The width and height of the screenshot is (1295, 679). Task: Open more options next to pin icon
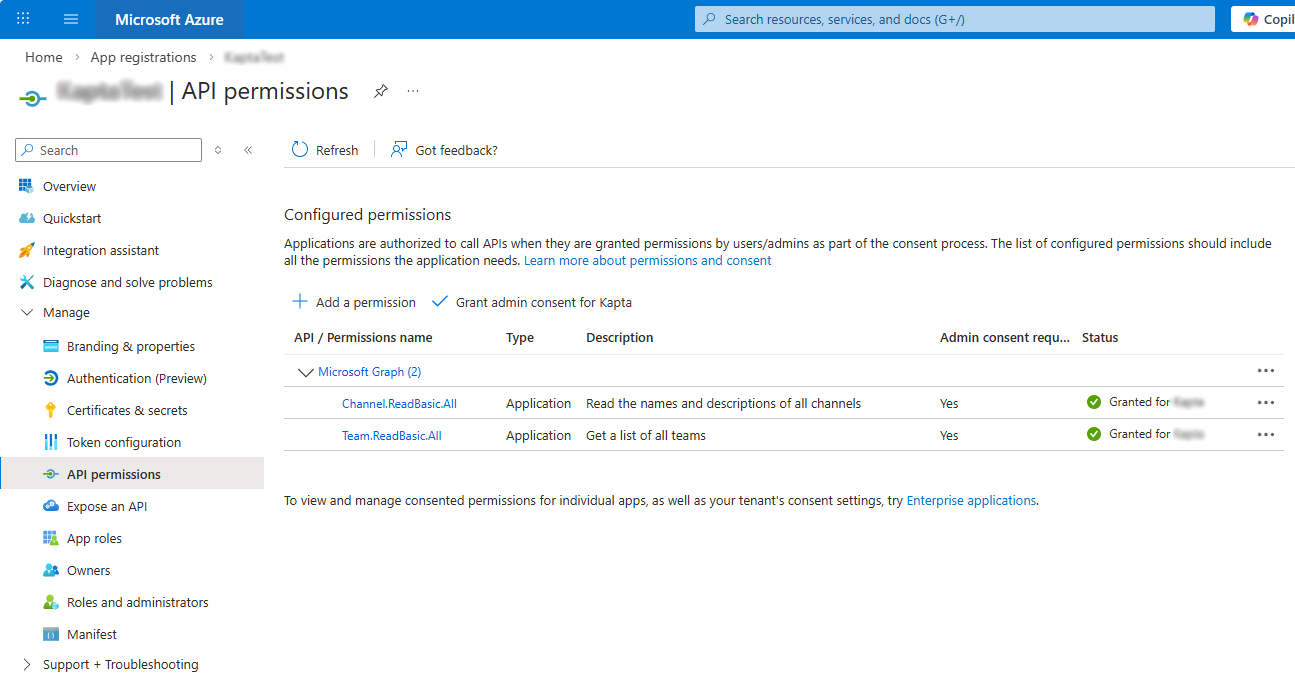(x=413, y=91)
